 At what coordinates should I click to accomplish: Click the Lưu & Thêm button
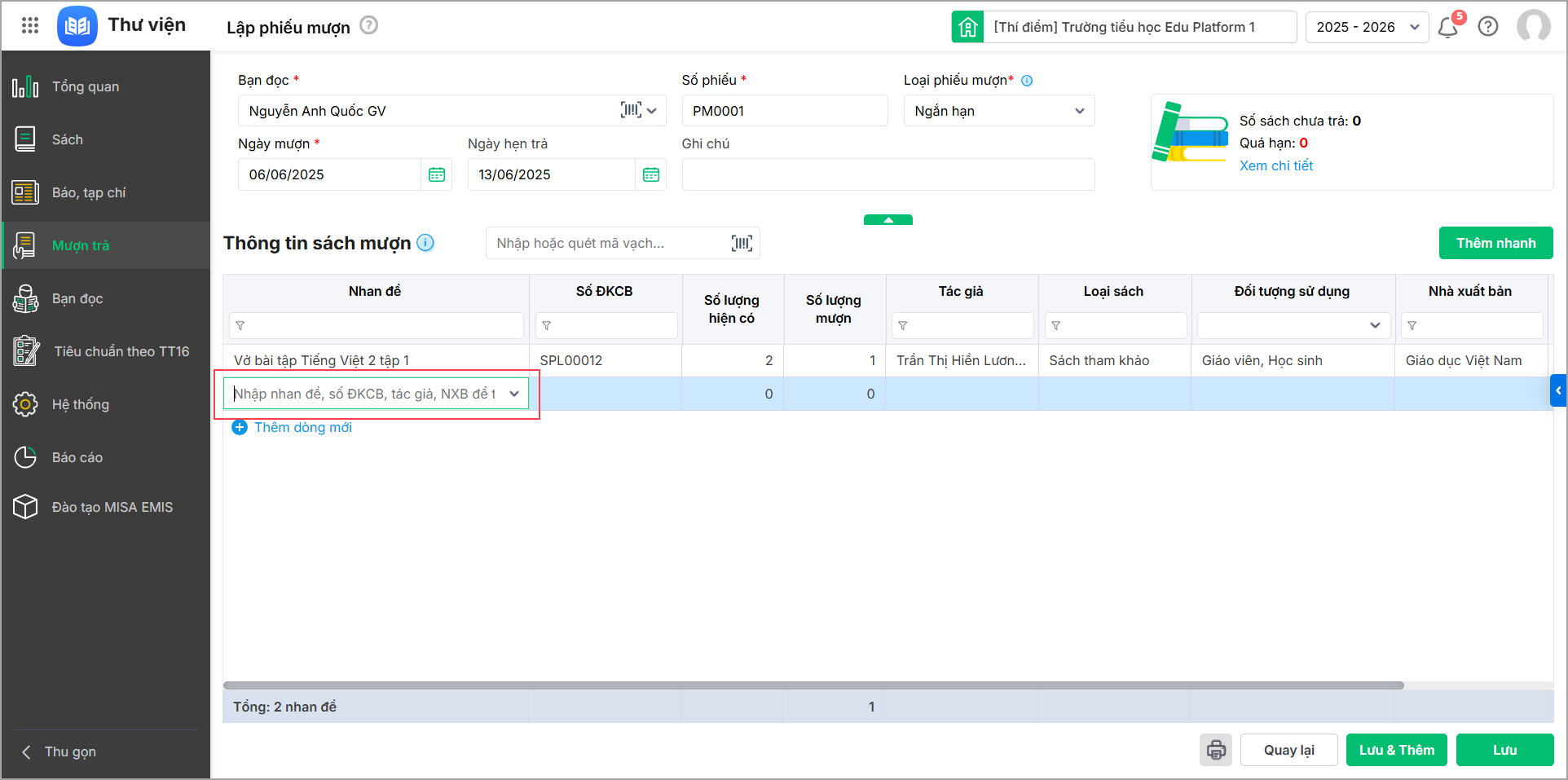click(1397, 750)
